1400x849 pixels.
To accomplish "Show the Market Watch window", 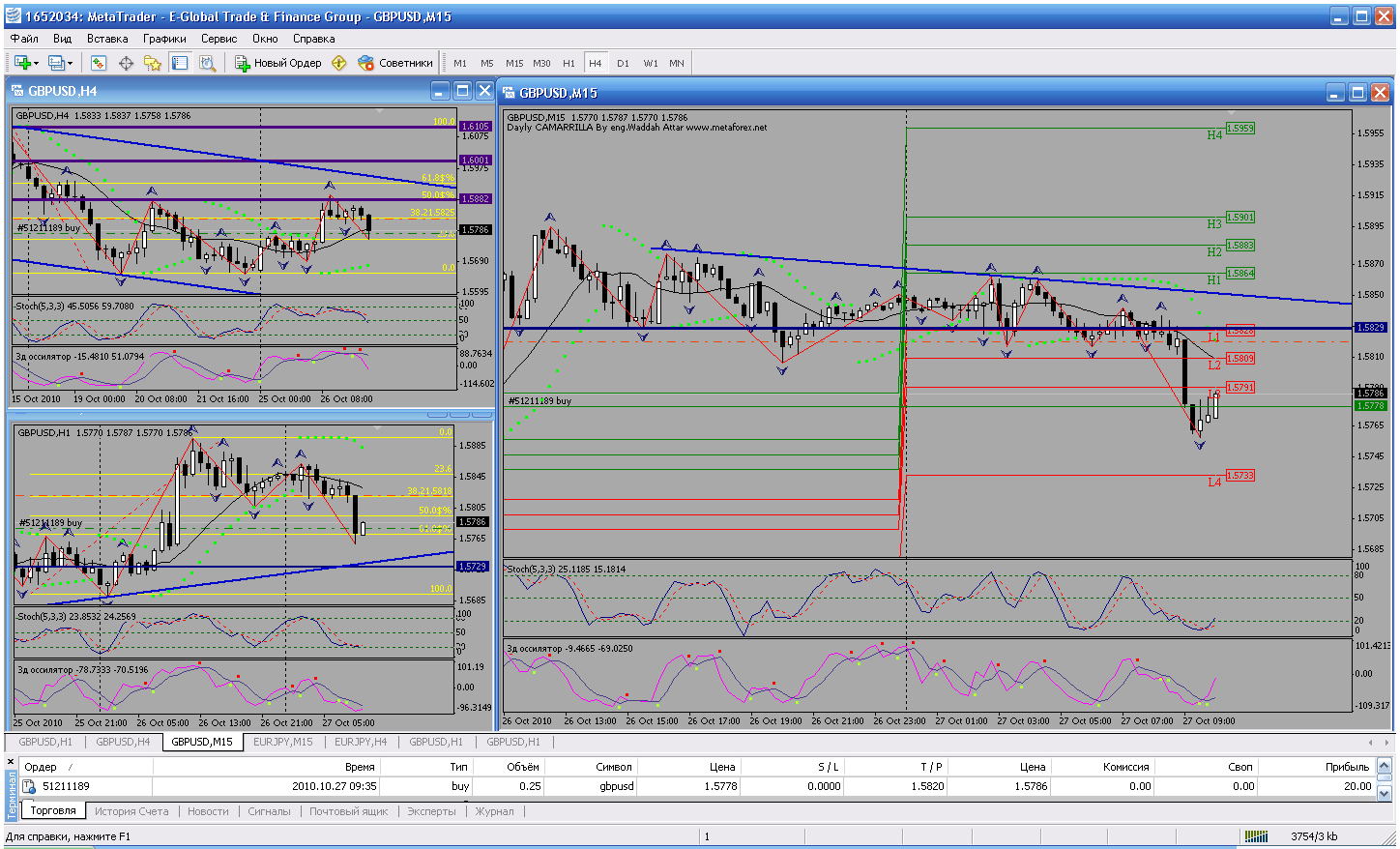I will (x=98, y=63).
